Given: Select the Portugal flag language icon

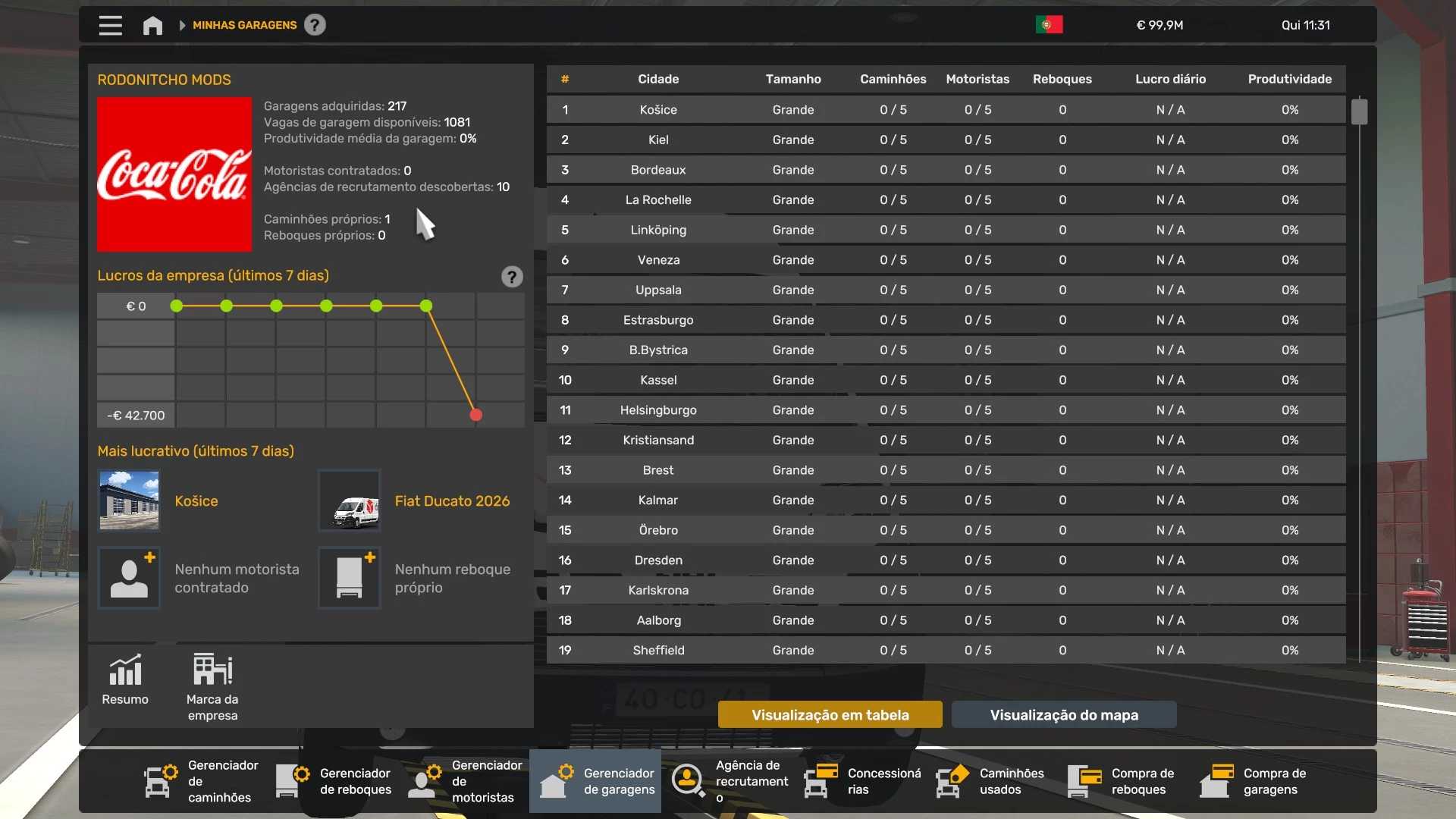Looking at the screenshot, I should (1049, 25).
